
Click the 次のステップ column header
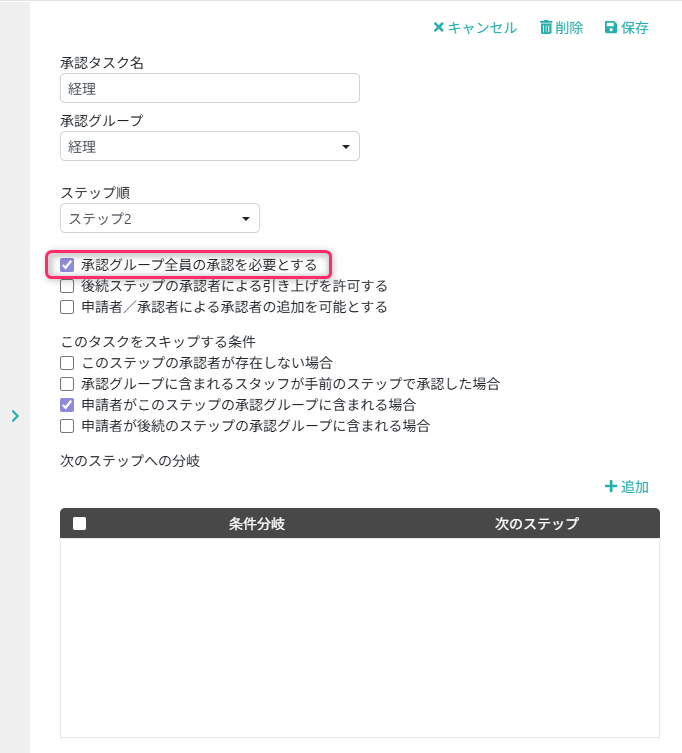point(536,524)
